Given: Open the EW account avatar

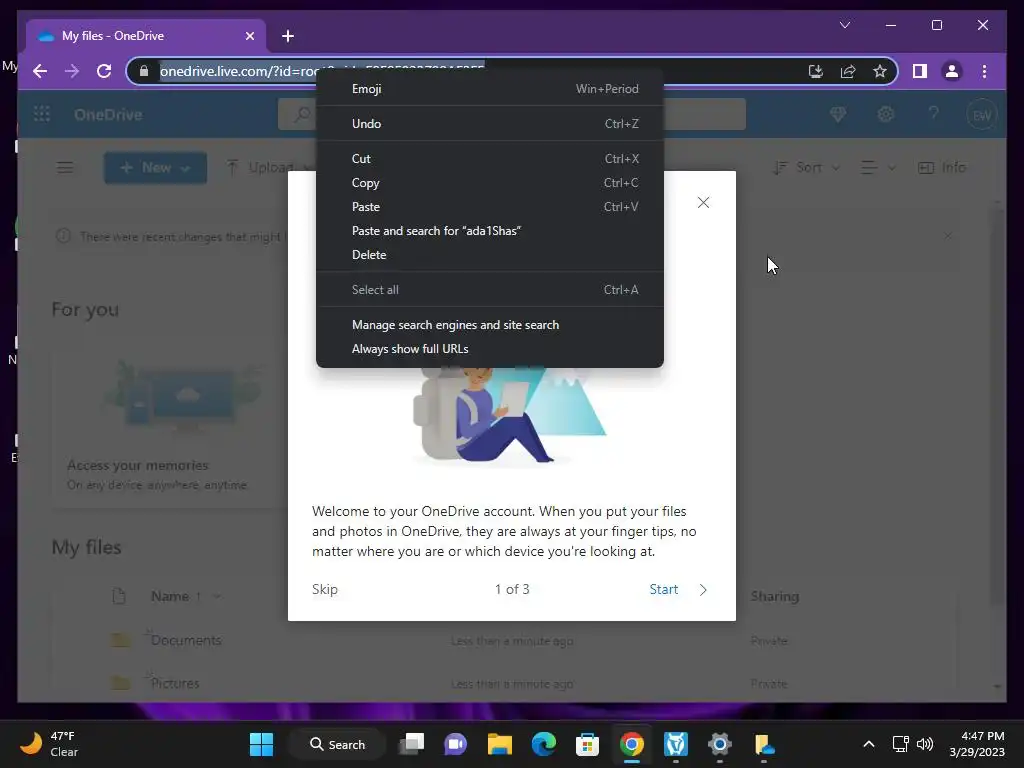Looking at the screenshot, I should tap(982, 115).
